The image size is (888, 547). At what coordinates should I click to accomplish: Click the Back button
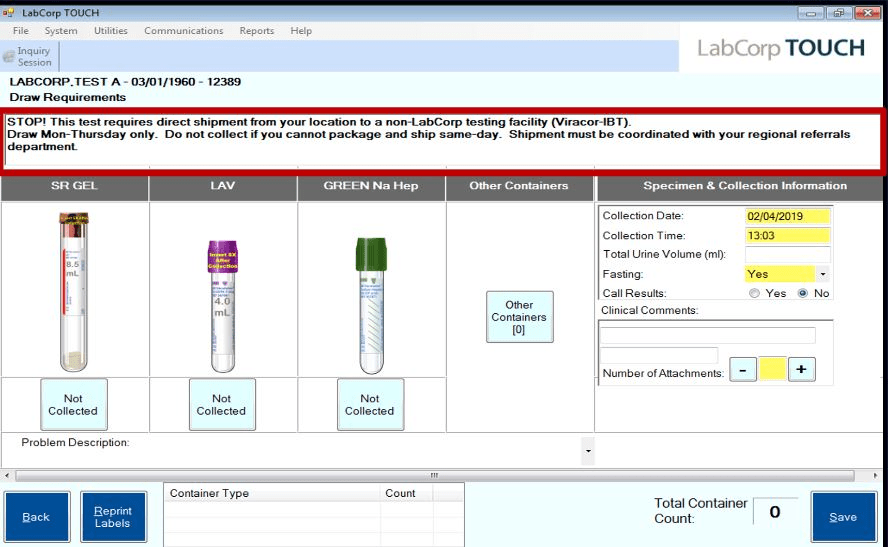coord(37,517)
